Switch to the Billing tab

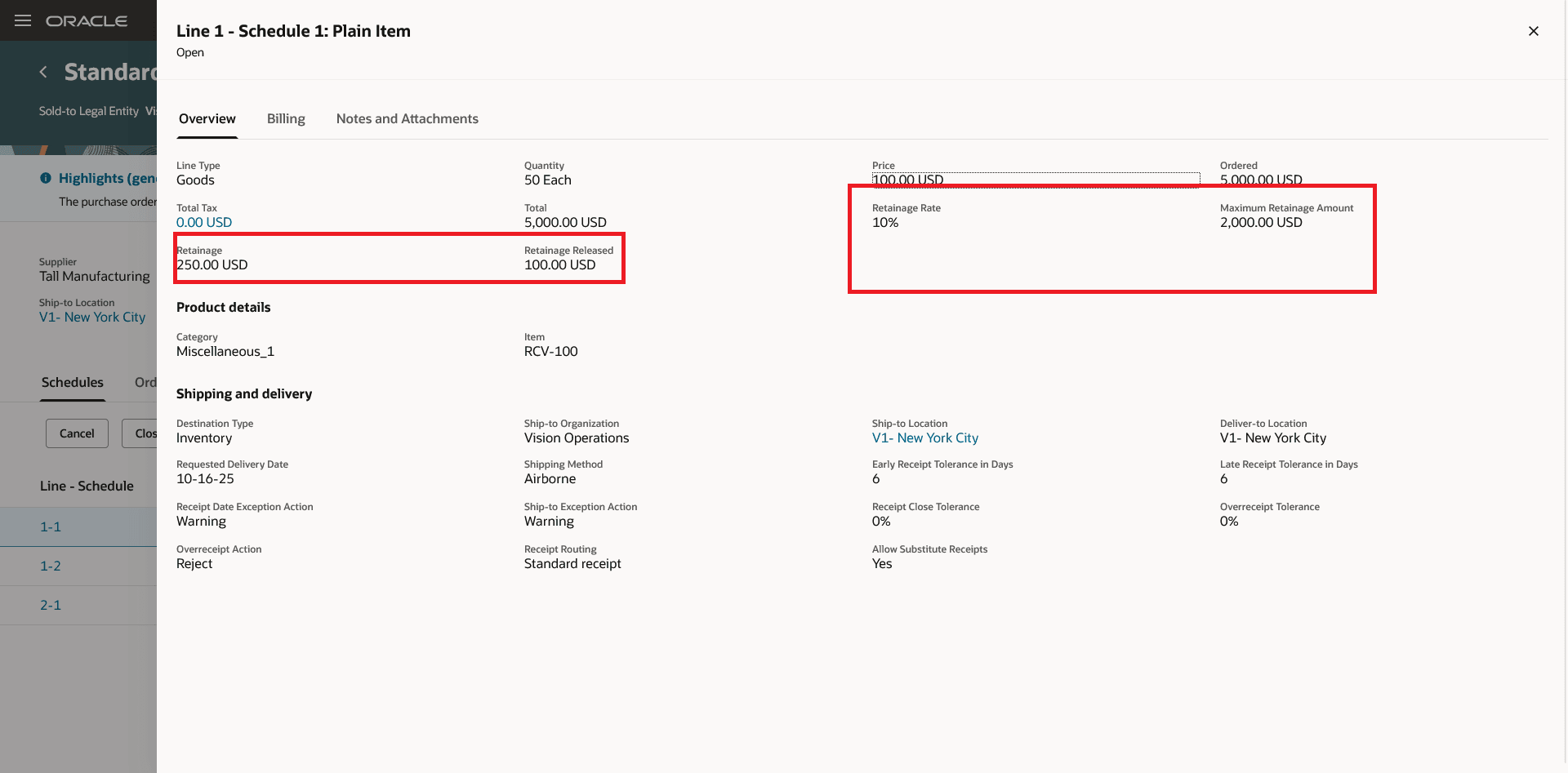(285, 118)
